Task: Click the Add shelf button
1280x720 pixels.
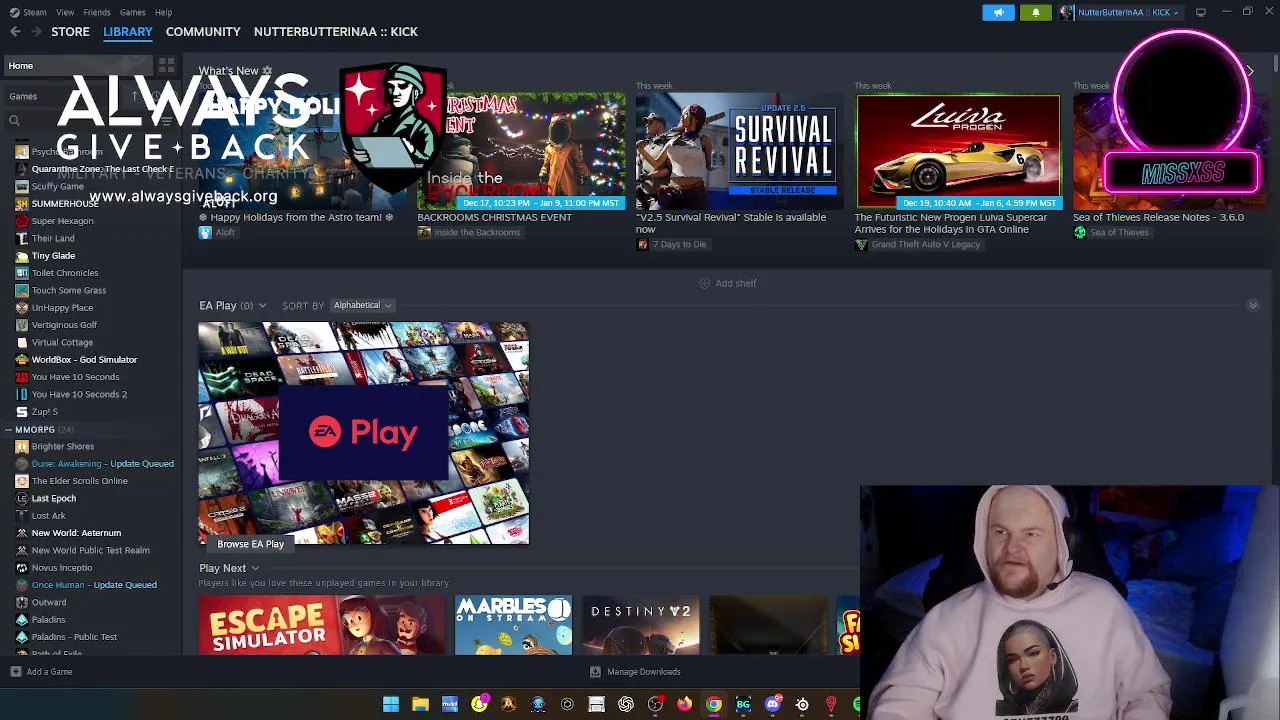Action: (x=727, y=283)
